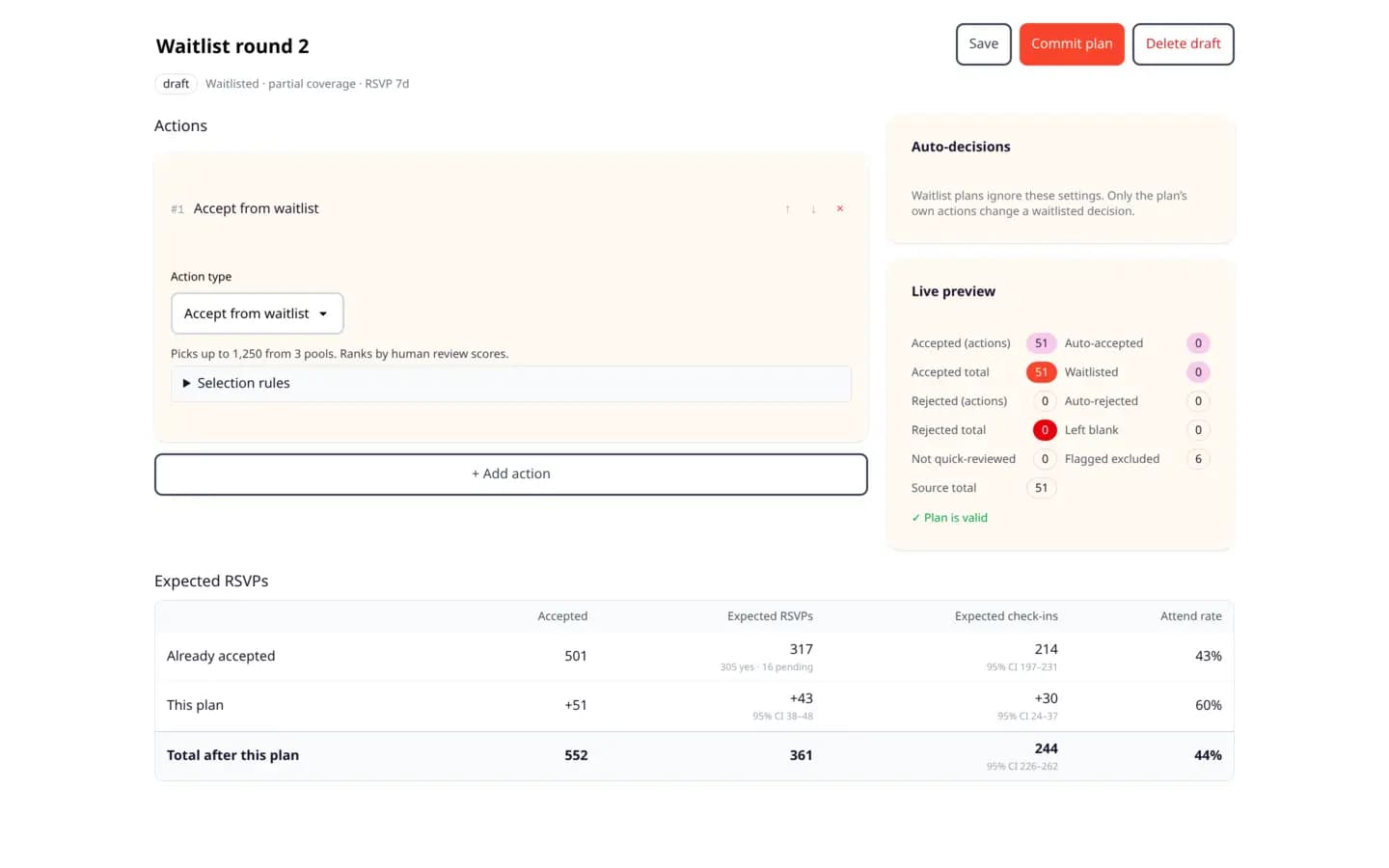Image resolution: width=1389 pixels, height=868 pixels.
Task: Click the 60% attend rate cell
Action: pyautogui.click(x=1209, y=705)
